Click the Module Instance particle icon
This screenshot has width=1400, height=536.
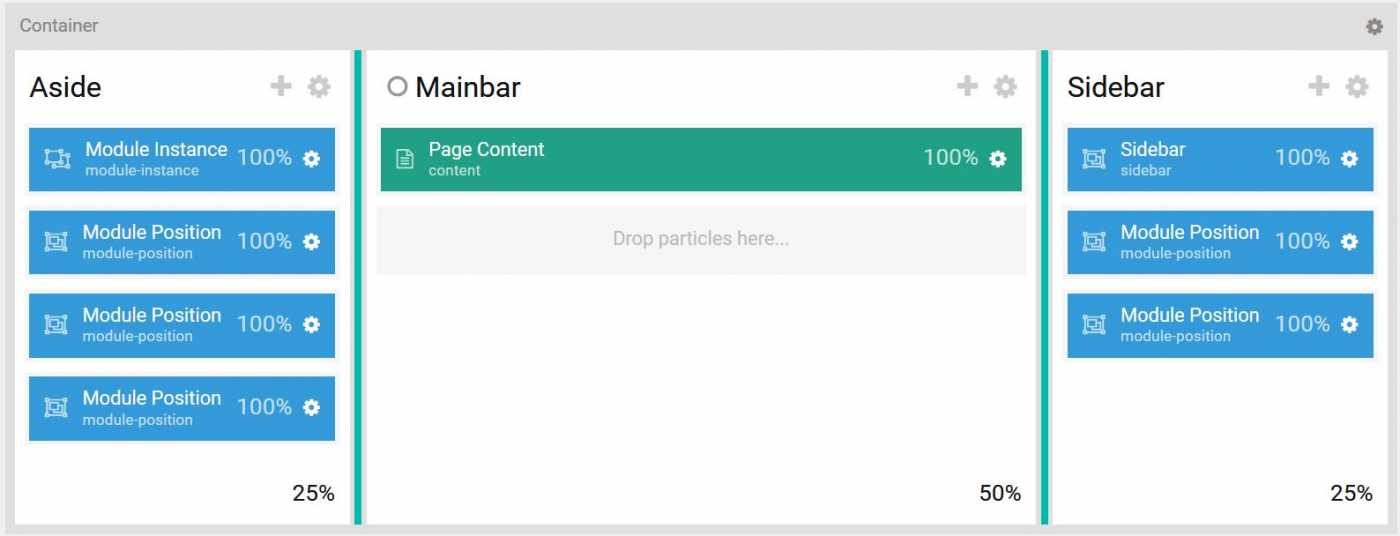tap(57, 159)
